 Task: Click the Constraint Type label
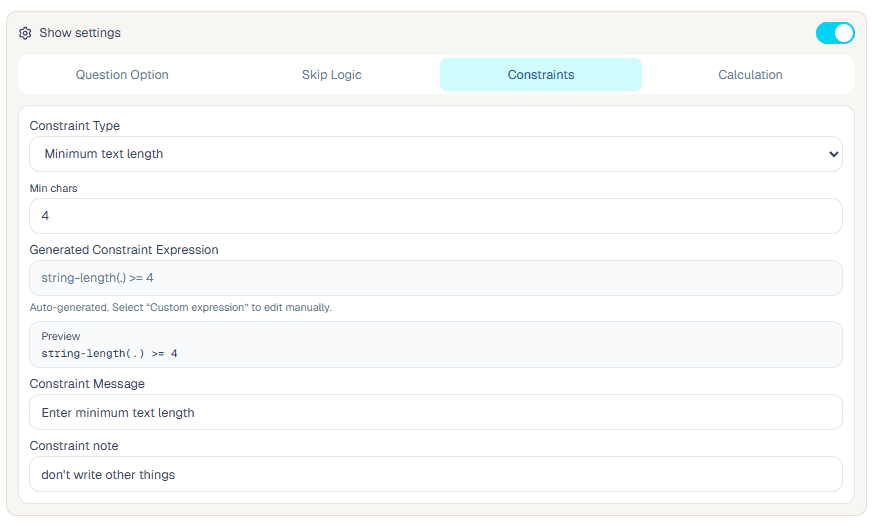pos(75,126)
